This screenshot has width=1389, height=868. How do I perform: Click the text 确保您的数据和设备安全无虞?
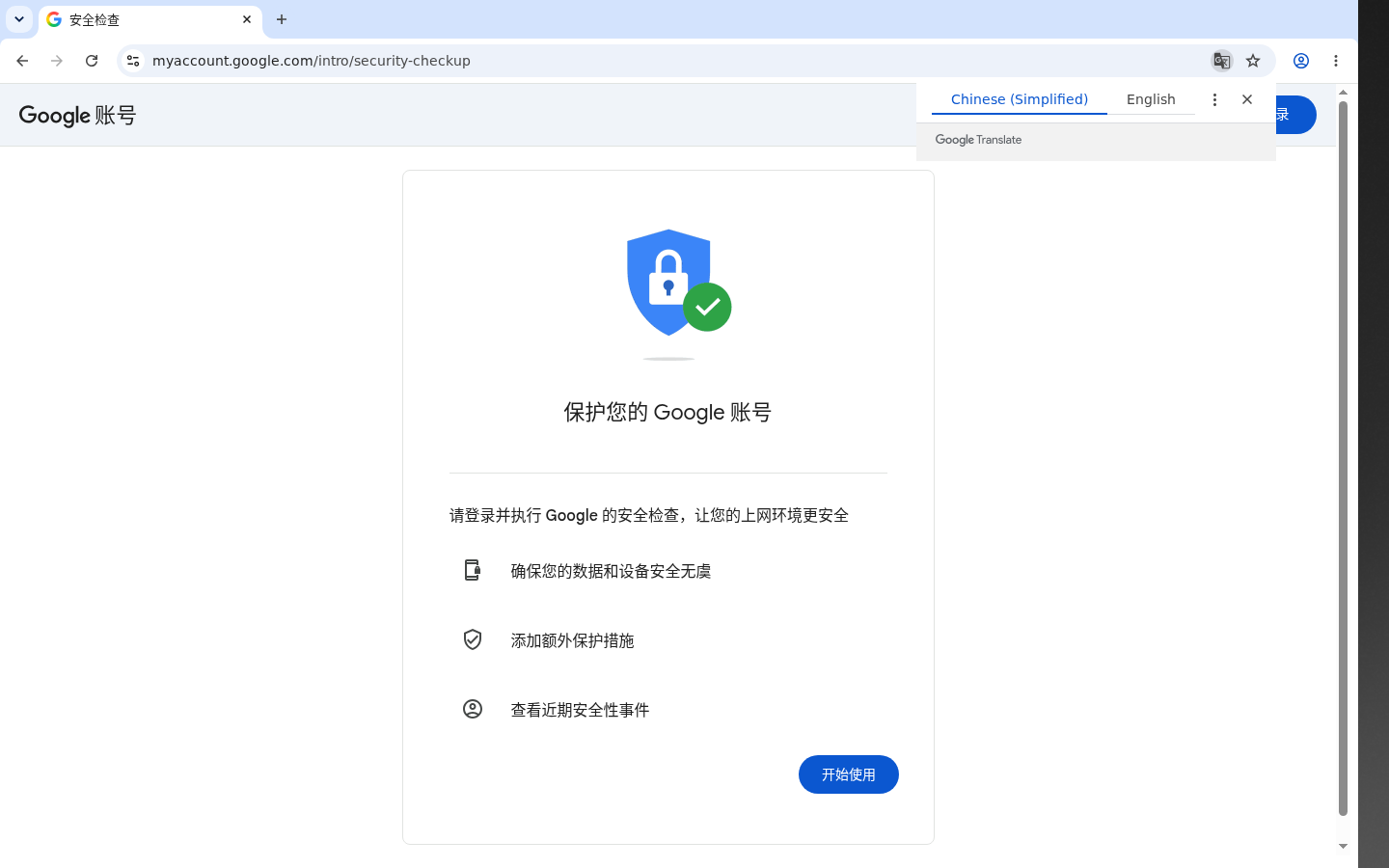pos(611,571)
